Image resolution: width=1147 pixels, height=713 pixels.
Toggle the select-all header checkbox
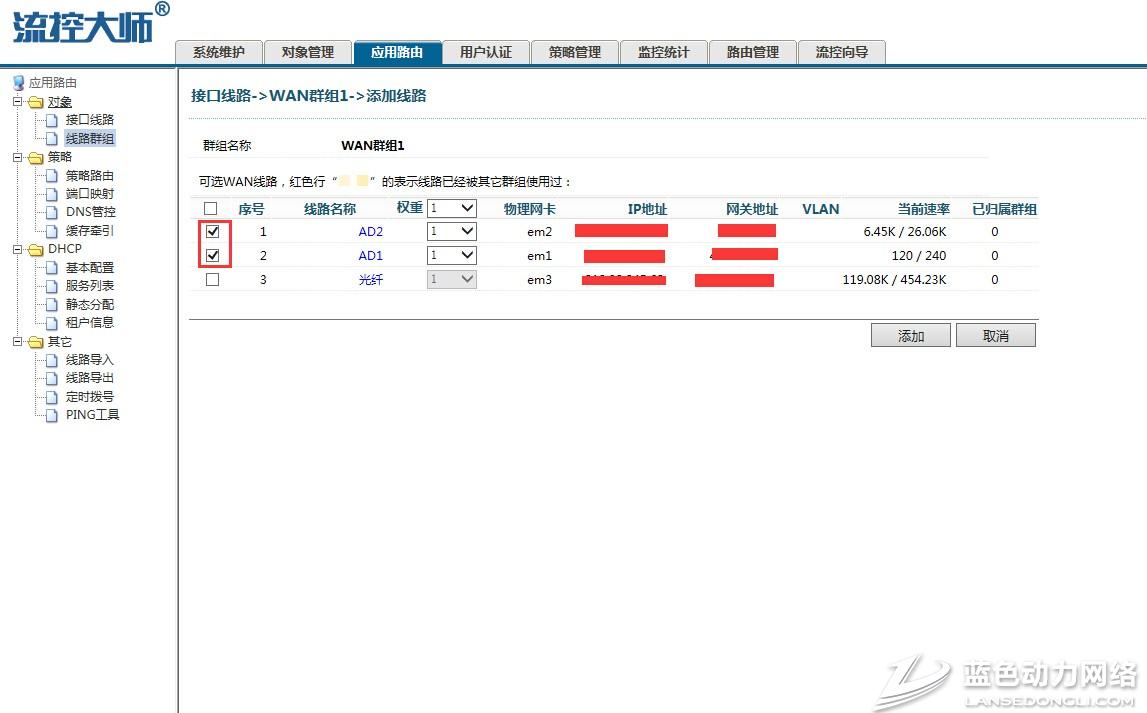[210, 209]
